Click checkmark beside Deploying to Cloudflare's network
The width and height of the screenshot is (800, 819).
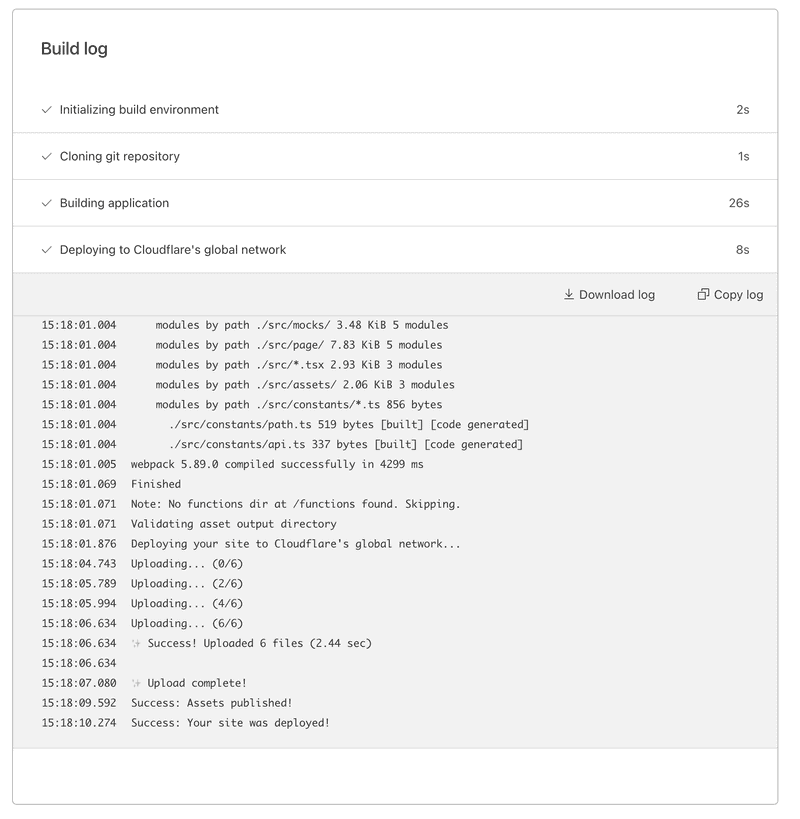pyautogui.click(x=46, y=250)
